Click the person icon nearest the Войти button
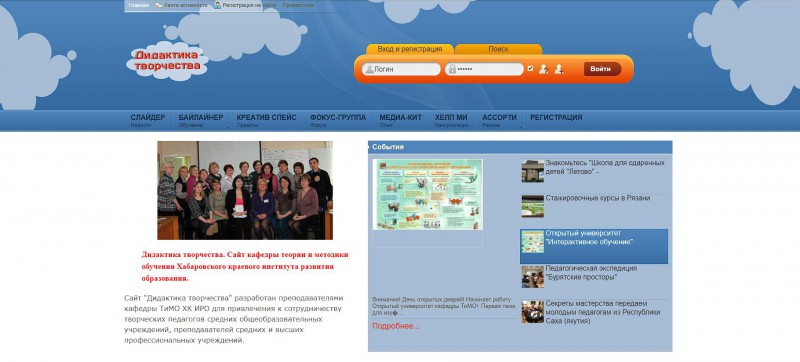This screenshot has height=362, width=800. pyautogui.click(x=559, y=69)
